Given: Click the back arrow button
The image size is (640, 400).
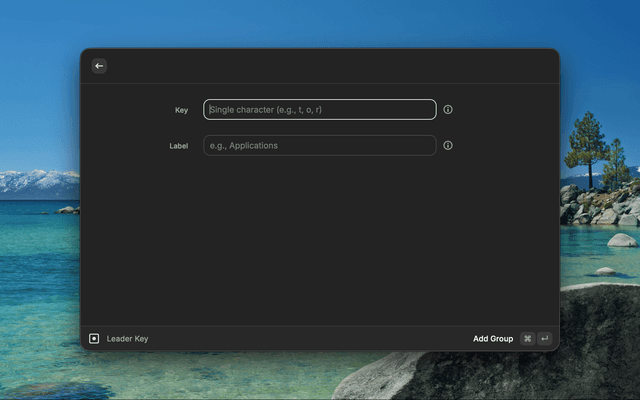Looking at the screenshot, I should click(x=99, y=66).
